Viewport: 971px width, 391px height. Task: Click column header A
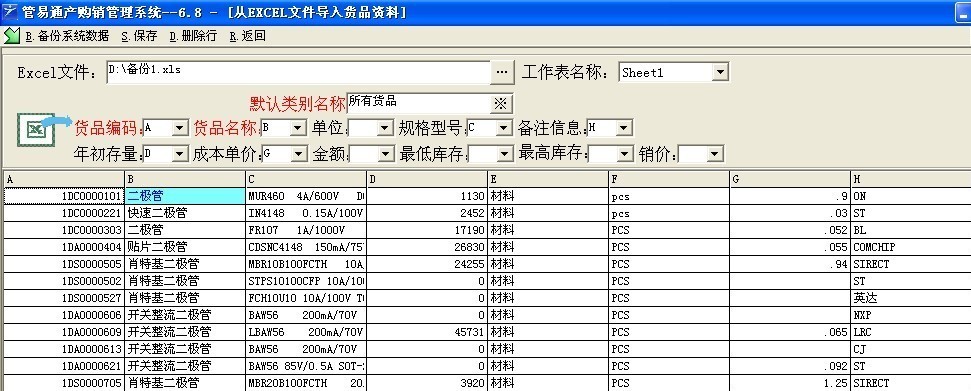click(64, 180)
